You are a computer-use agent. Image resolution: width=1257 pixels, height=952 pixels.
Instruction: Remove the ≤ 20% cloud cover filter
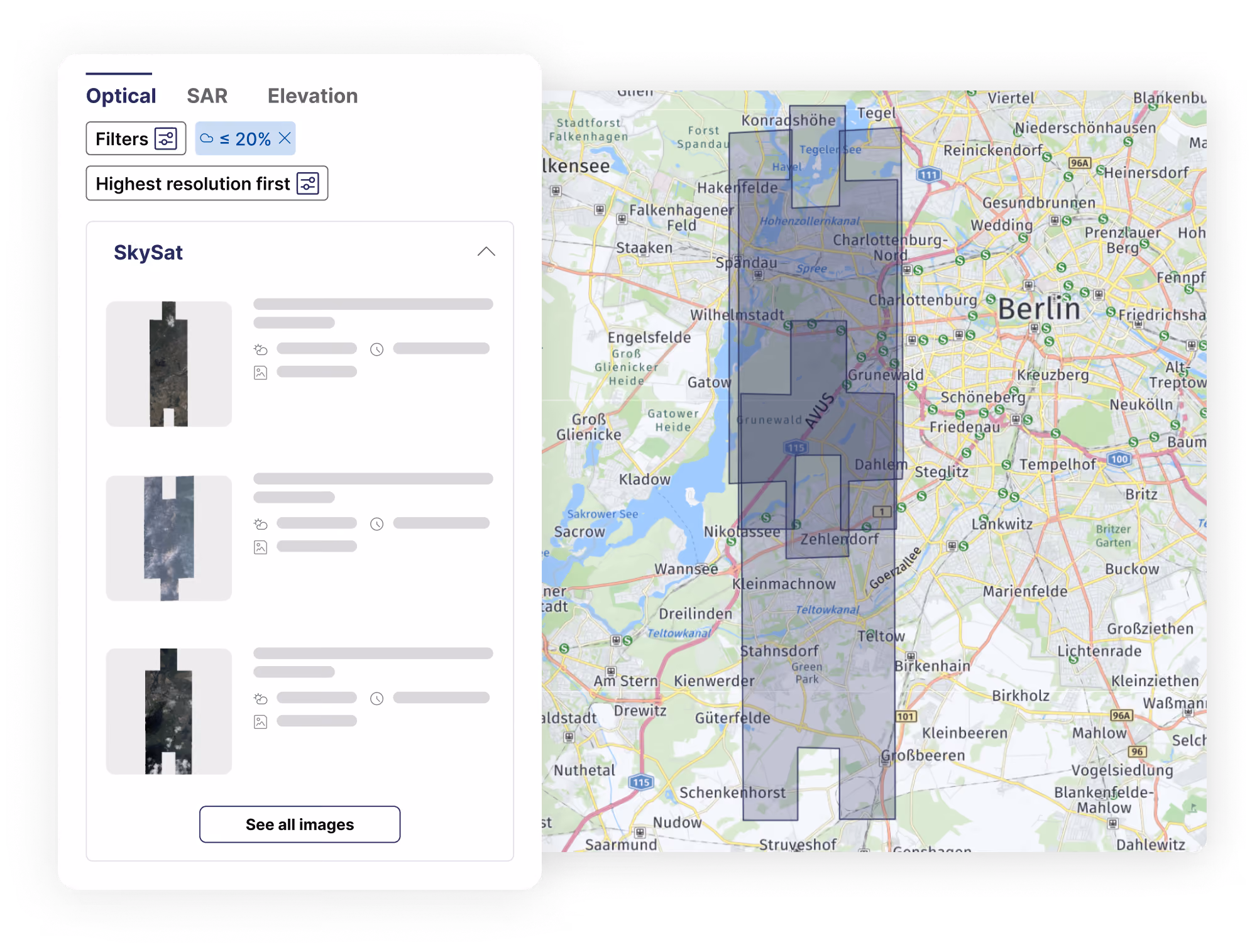(x=285, y=138)
